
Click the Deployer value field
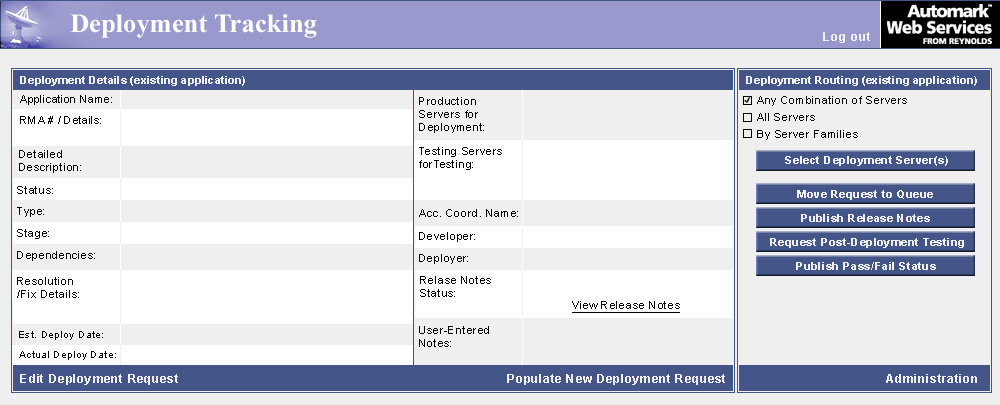click(x=628, y=258)
